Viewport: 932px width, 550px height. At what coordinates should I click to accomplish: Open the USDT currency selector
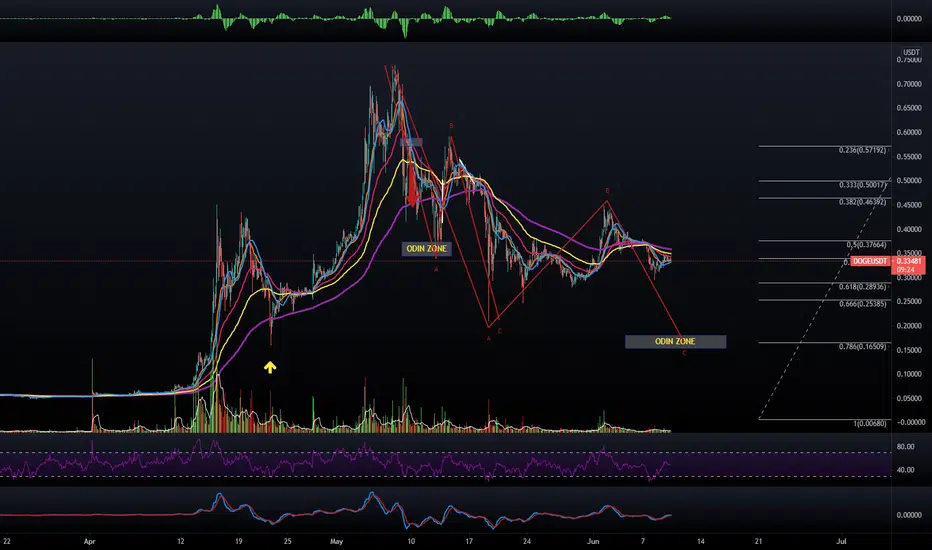click(911, 52)
